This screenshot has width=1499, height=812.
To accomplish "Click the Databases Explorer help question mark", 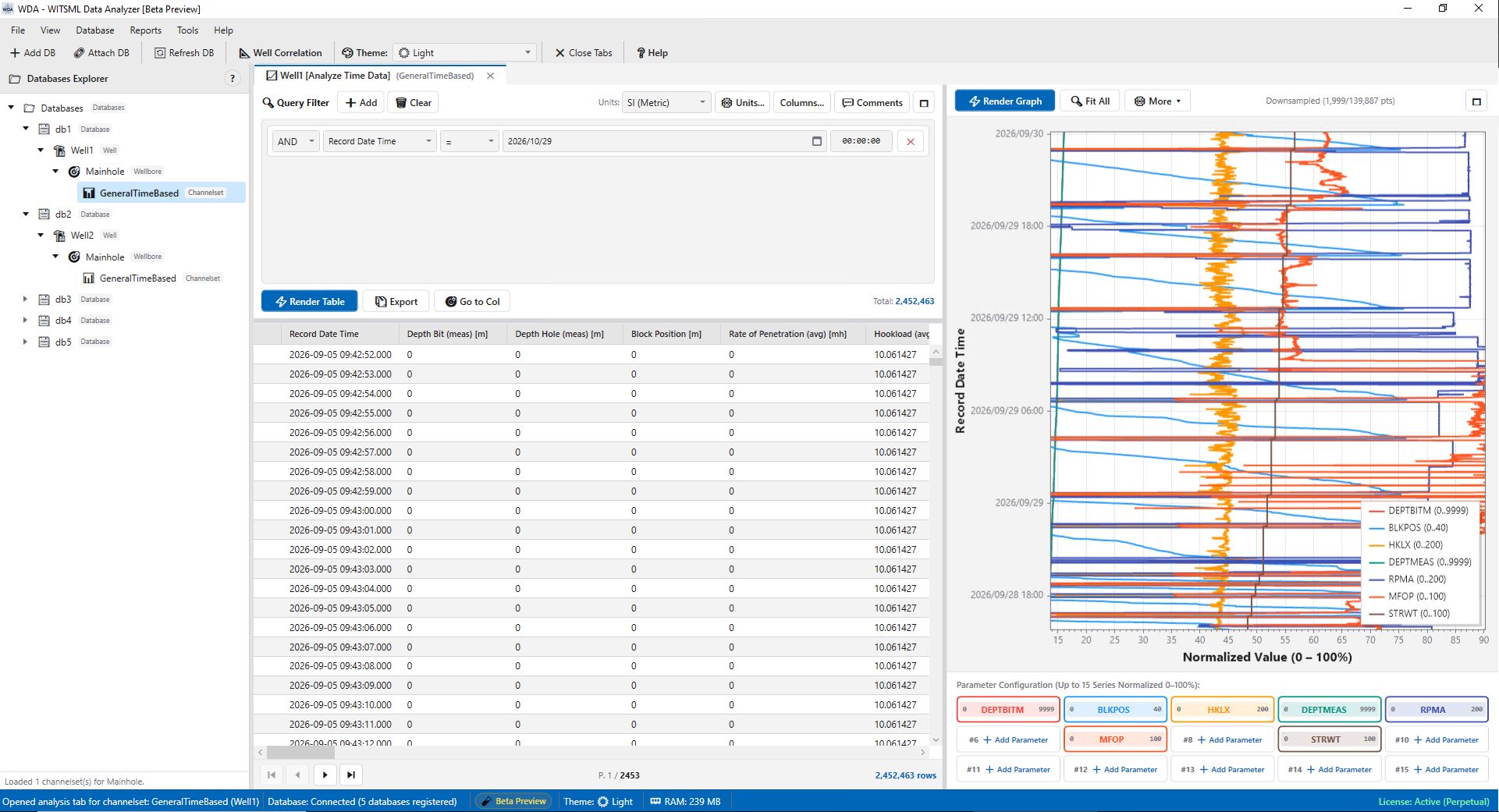I will [233, 79].
